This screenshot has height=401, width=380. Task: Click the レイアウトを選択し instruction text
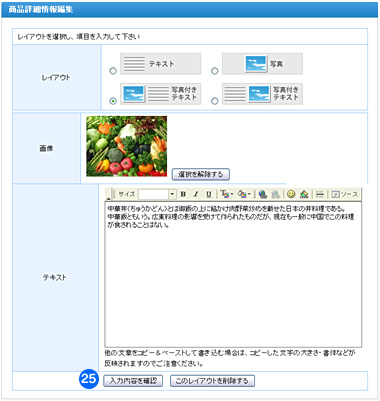(79, 37)
